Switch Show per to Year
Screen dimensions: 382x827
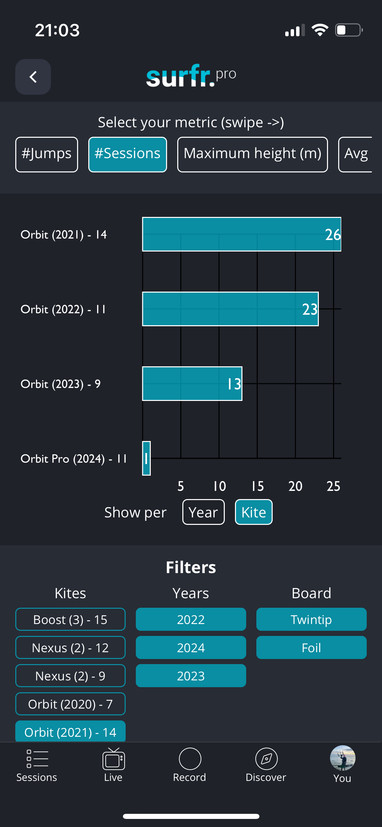[x=203, y=512]
